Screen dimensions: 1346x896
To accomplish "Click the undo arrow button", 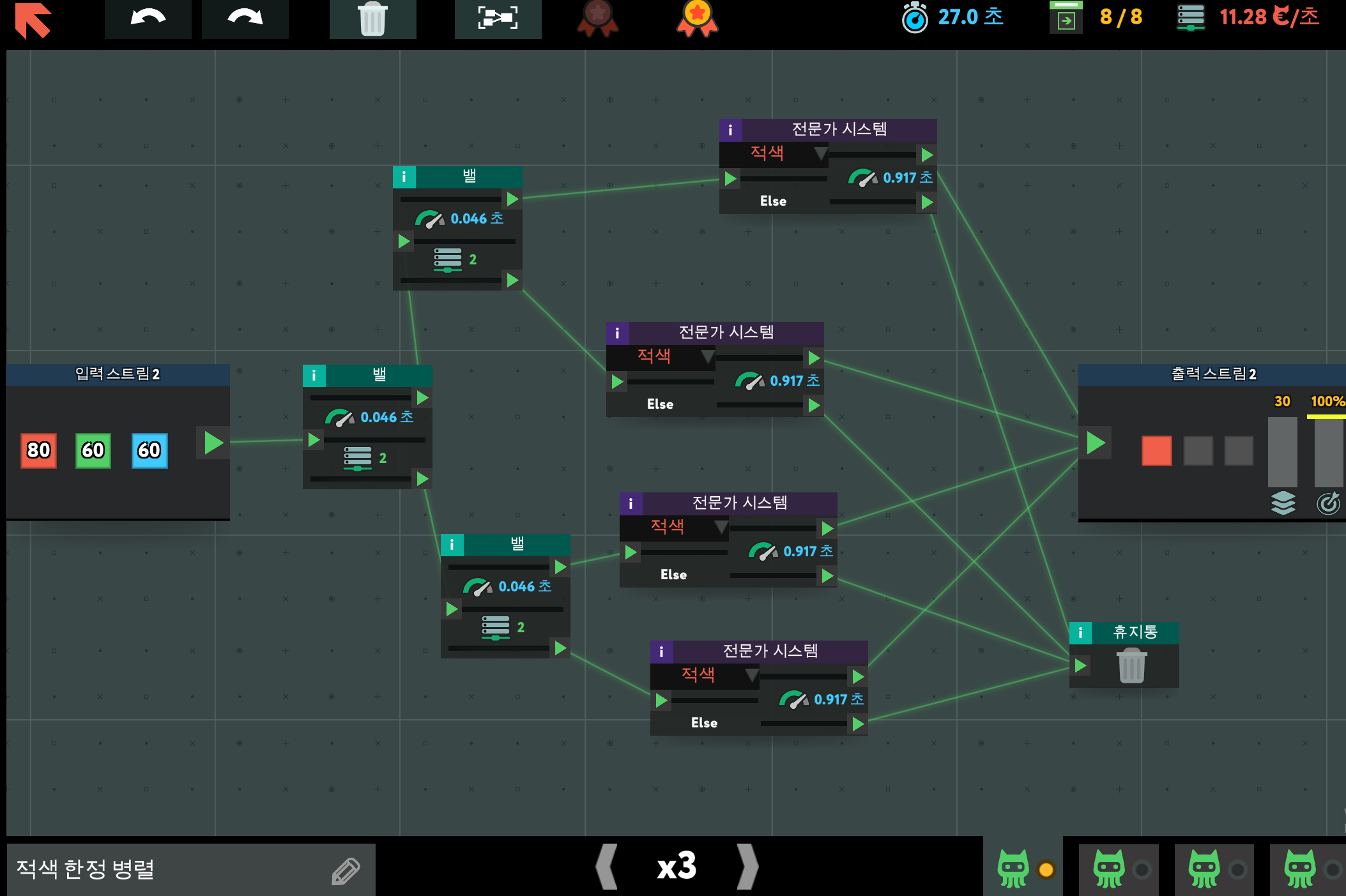I will (x=148, y=19).
